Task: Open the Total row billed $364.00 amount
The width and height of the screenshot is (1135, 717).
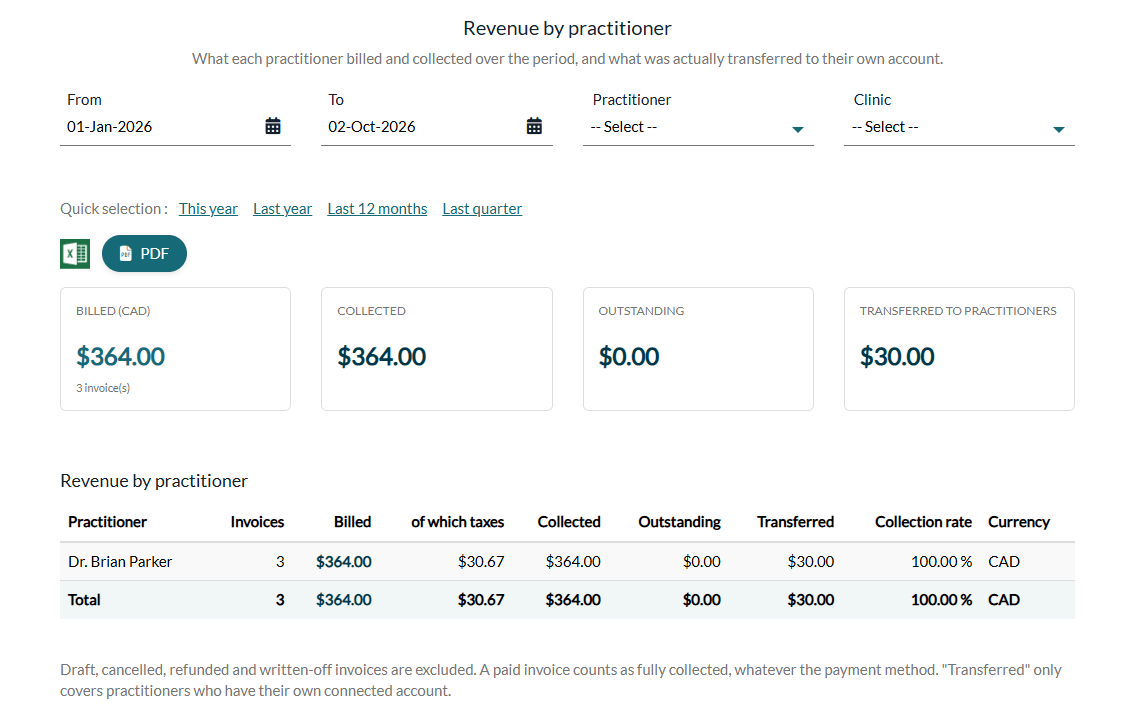Action: click(x=344, y=601)
